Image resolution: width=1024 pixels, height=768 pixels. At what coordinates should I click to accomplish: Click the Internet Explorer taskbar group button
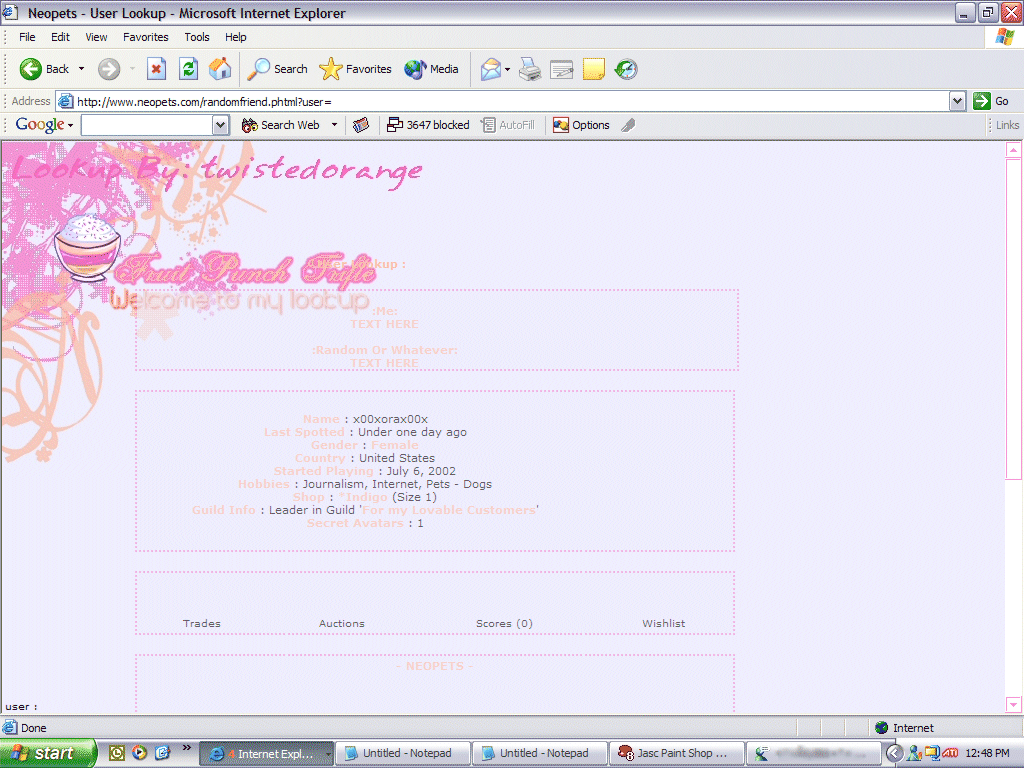tap(266, 753)
